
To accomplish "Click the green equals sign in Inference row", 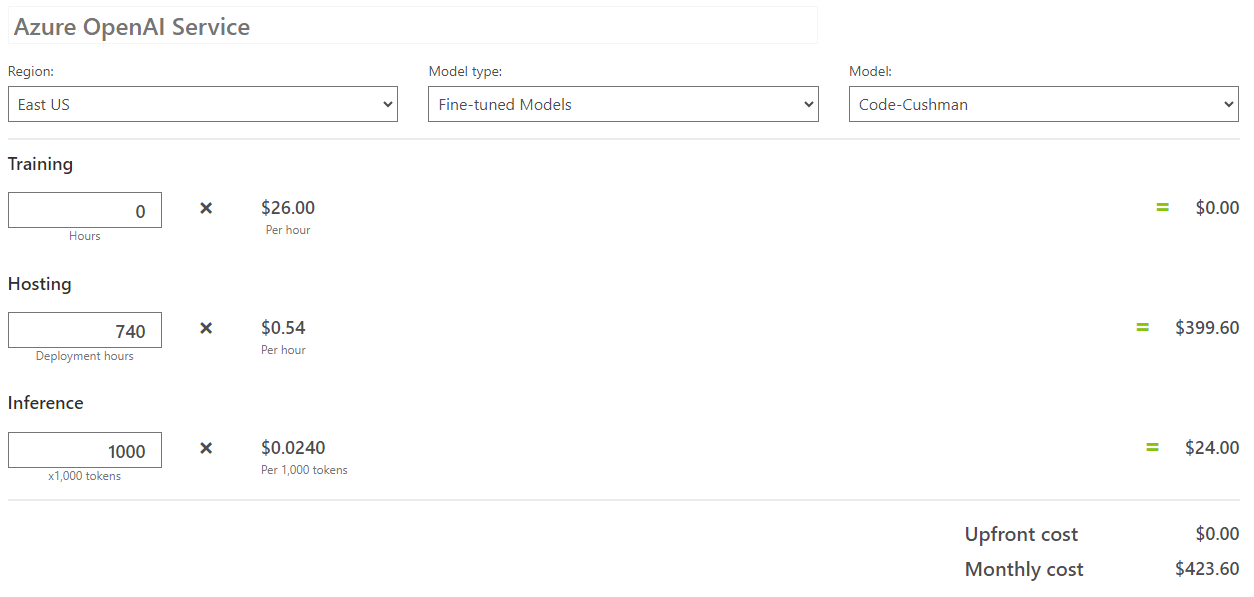I will point(1152,448).
